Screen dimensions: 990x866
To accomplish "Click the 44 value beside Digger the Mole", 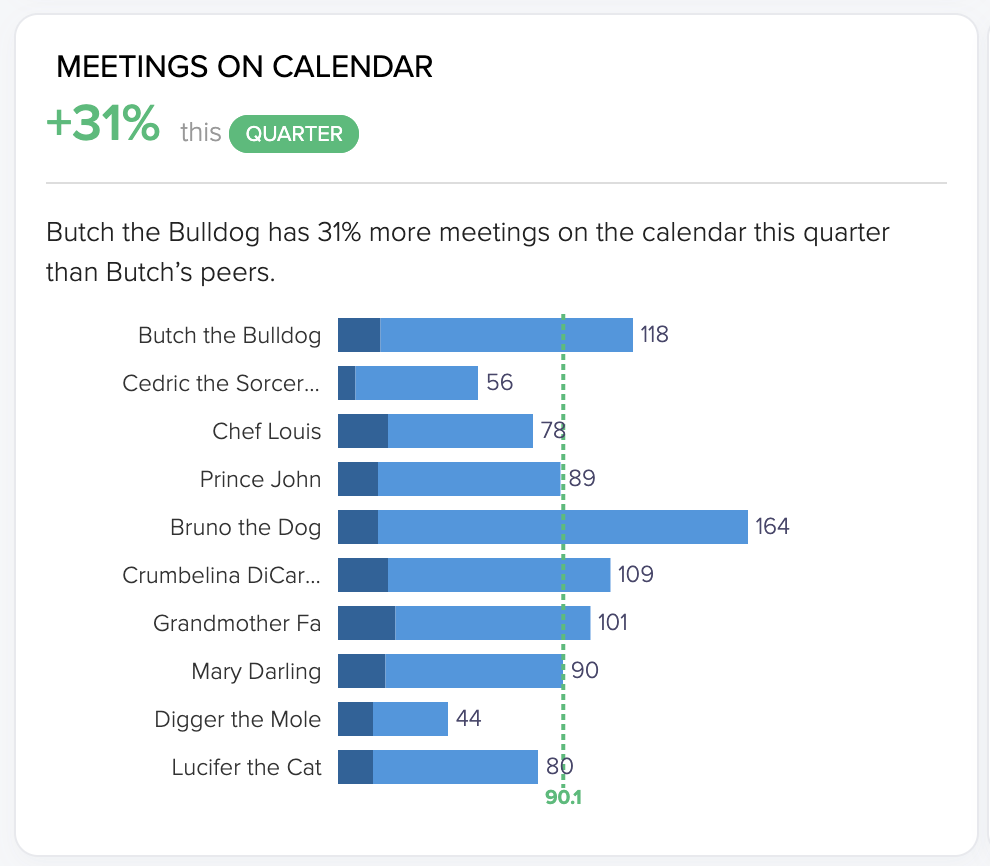I will pyautogui.click(x=468, y=718).
